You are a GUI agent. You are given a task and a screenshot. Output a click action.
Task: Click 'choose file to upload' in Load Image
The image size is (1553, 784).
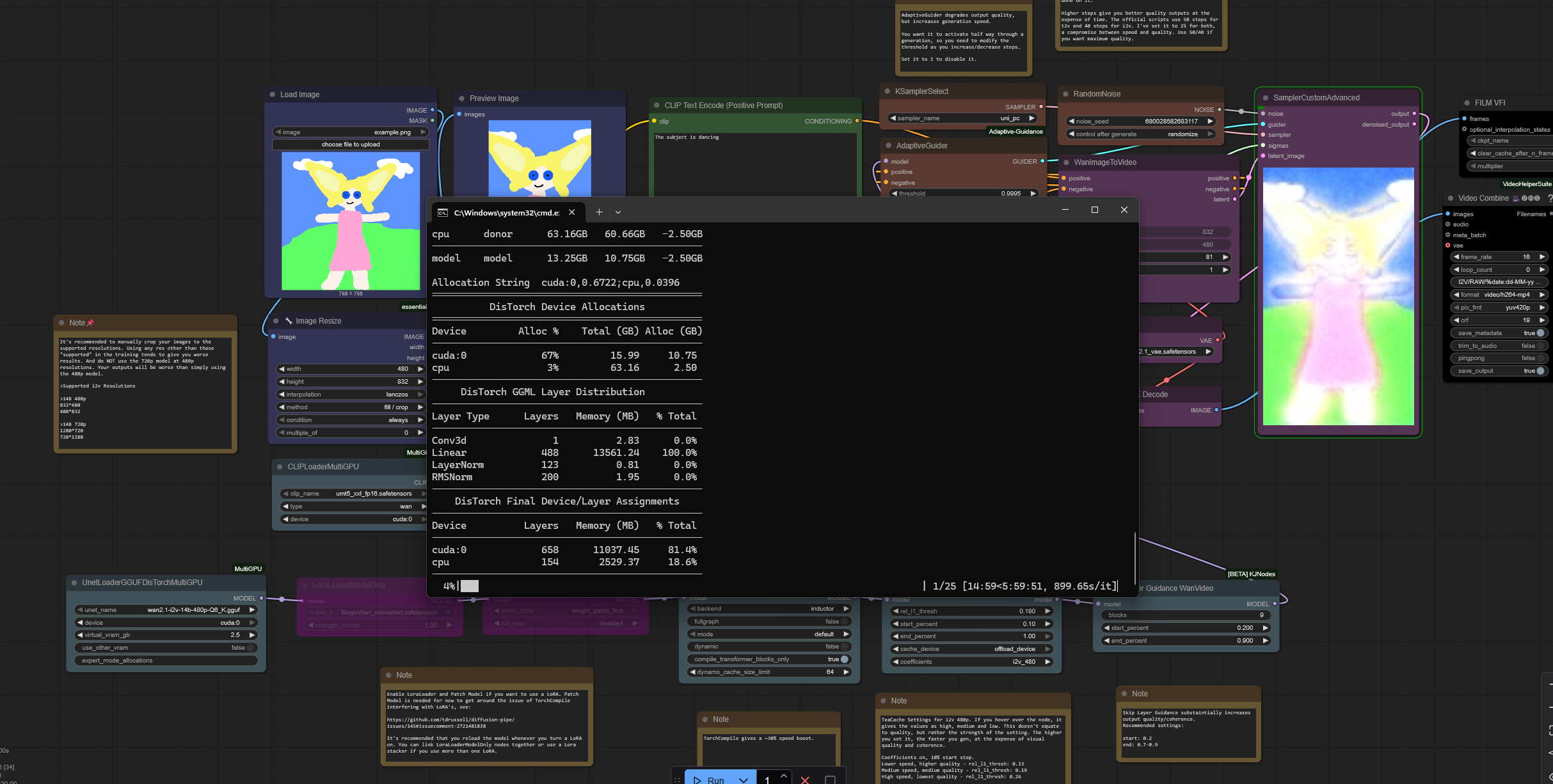pyautogui.click(x=351, y=145)
